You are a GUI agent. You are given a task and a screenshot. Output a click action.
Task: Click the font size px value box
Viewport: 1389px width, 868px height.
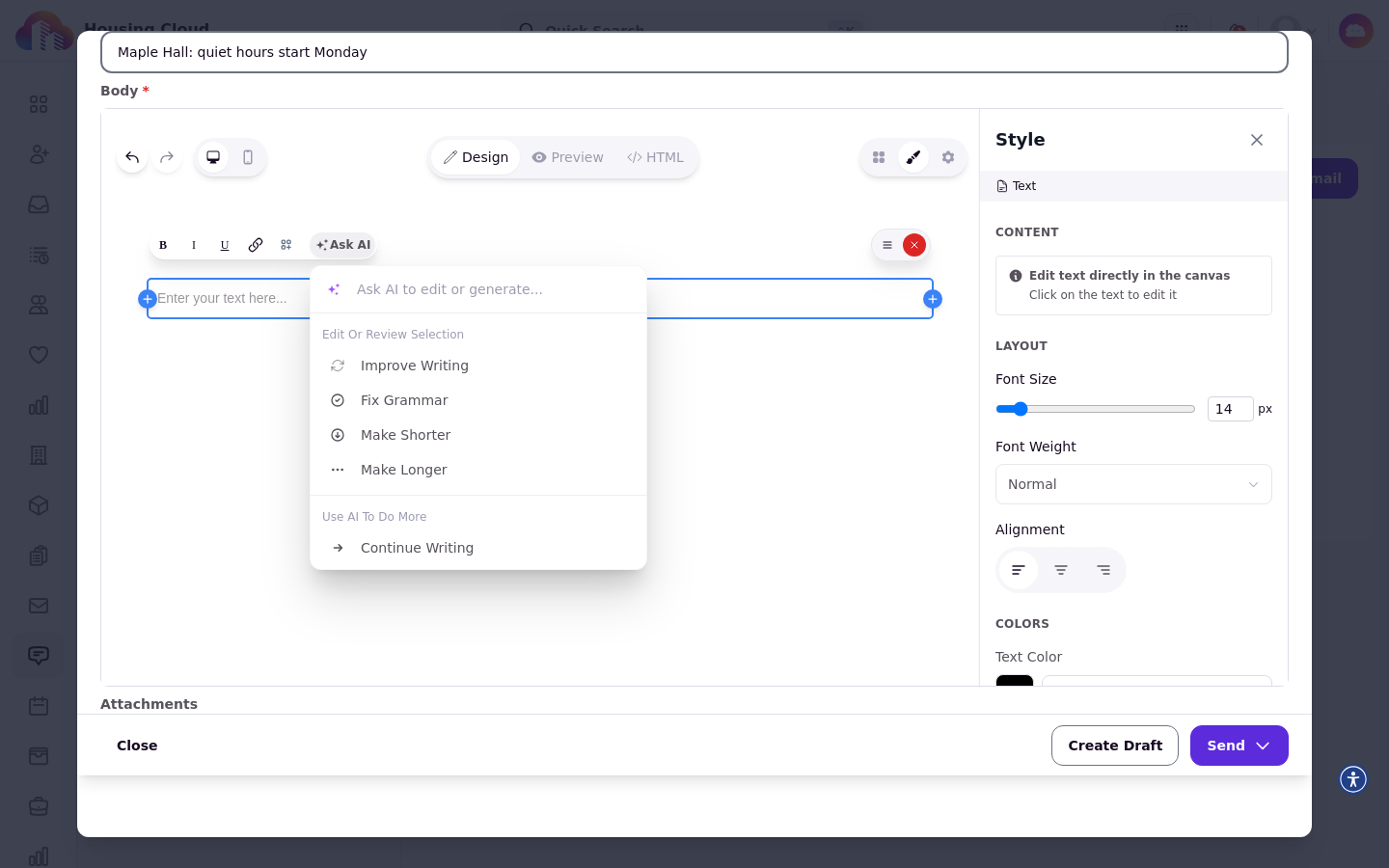click(1230, 409)
